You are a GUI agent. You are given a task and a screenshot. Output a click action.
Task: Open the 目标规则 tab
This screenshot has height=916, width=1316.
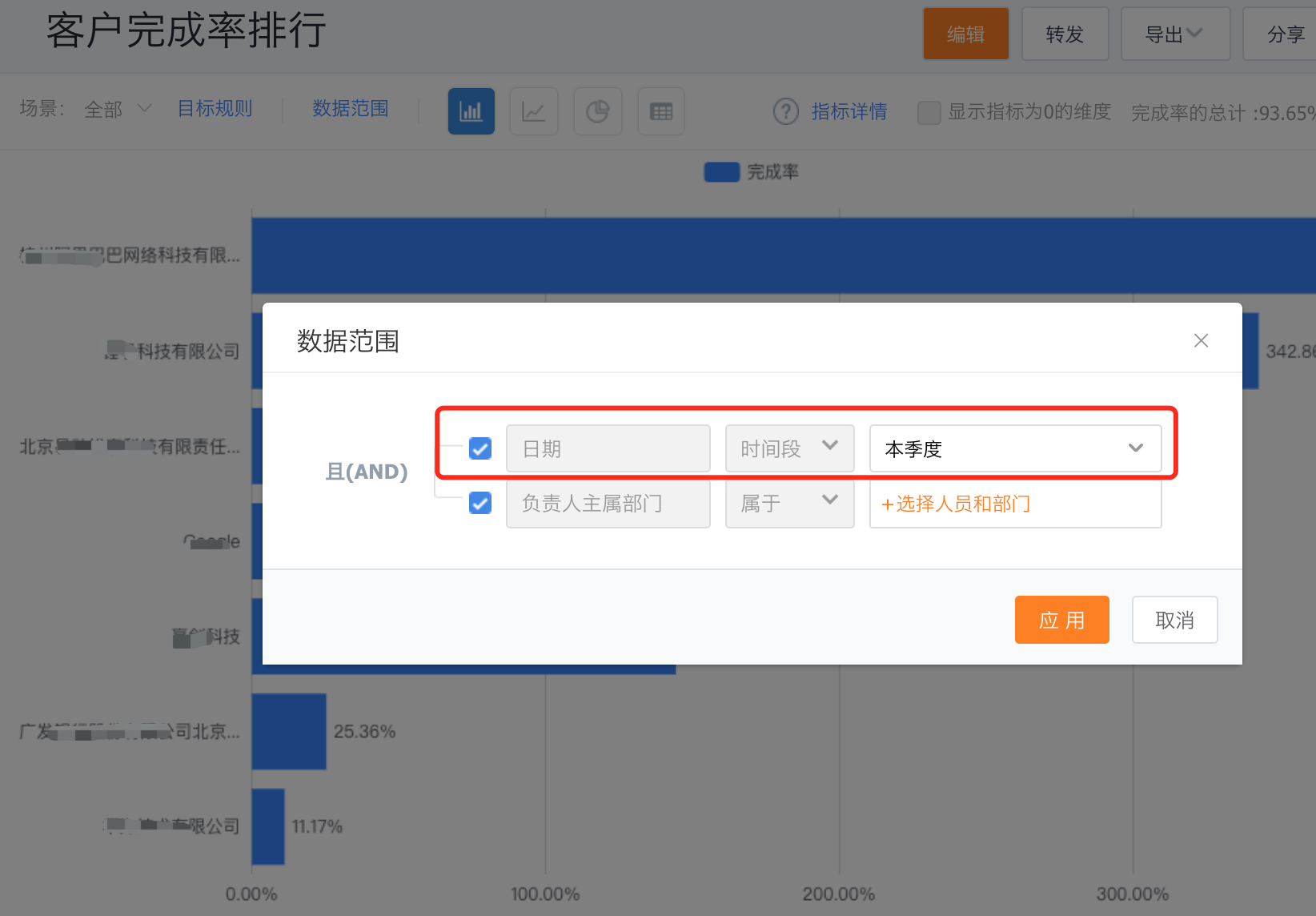tap(215, 109)
